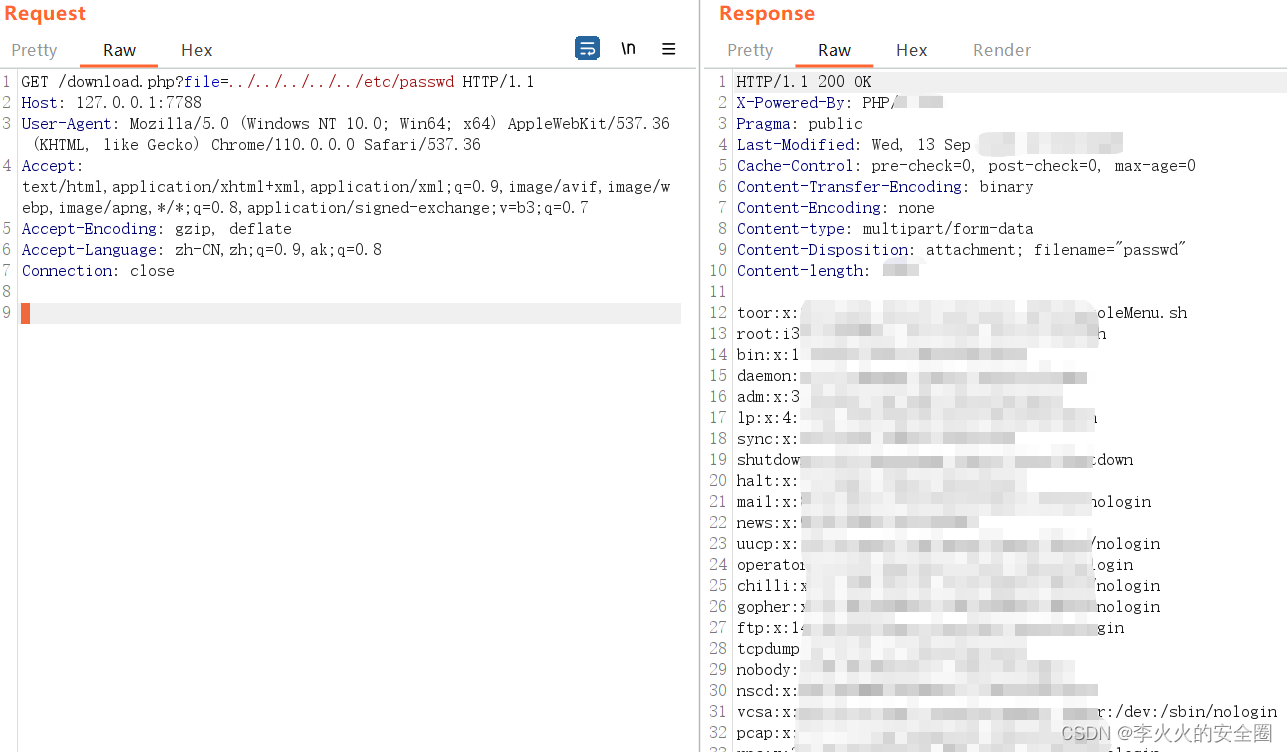
Task: Click the Request panel title
Action: coord(45,13)
